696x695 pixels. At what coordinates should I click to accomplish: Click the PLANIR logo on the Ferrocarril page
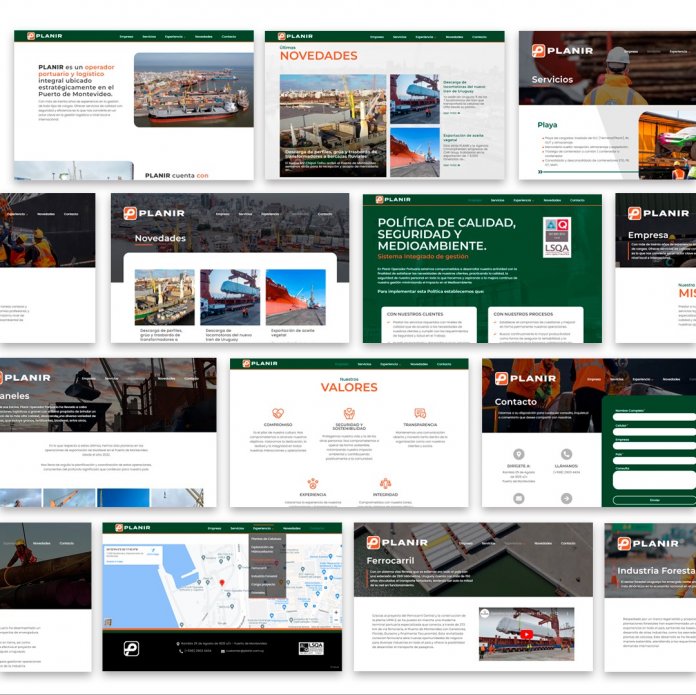[397, 542]
